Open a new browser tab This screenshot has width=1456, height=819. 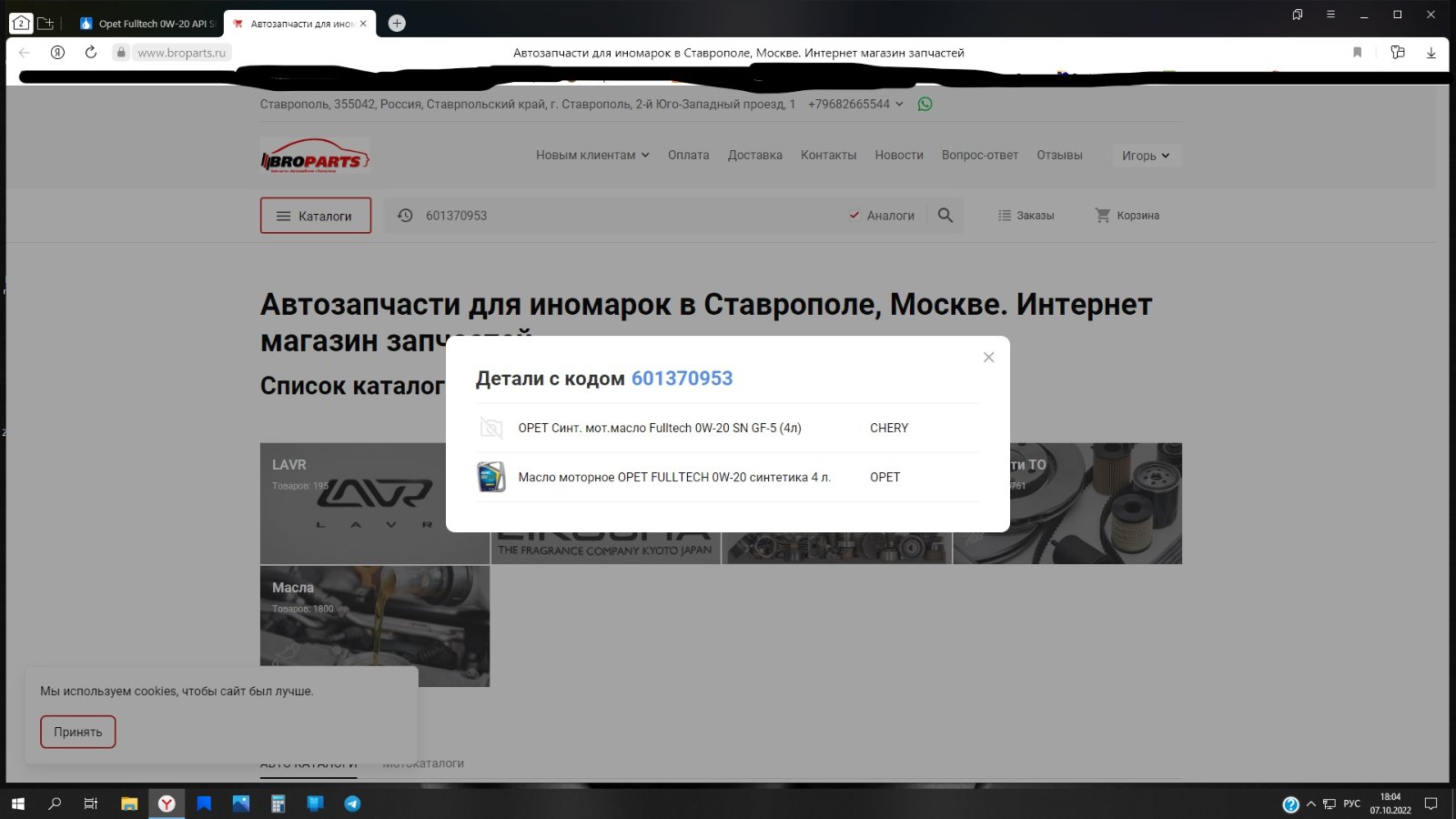click(397, 24)
